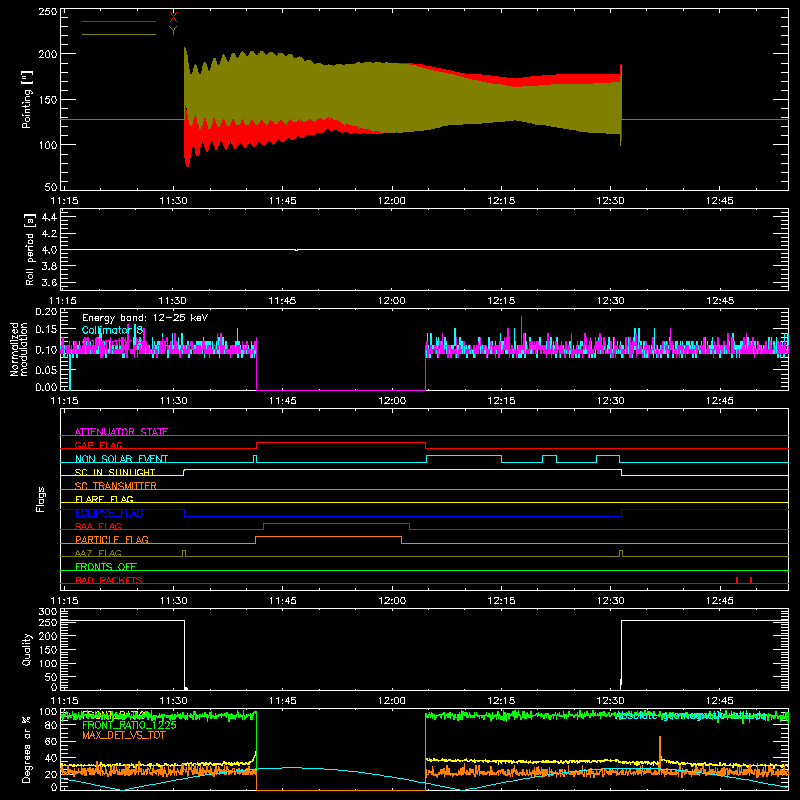Click the 12:15 label under the modulation plot

coord(501,401)
